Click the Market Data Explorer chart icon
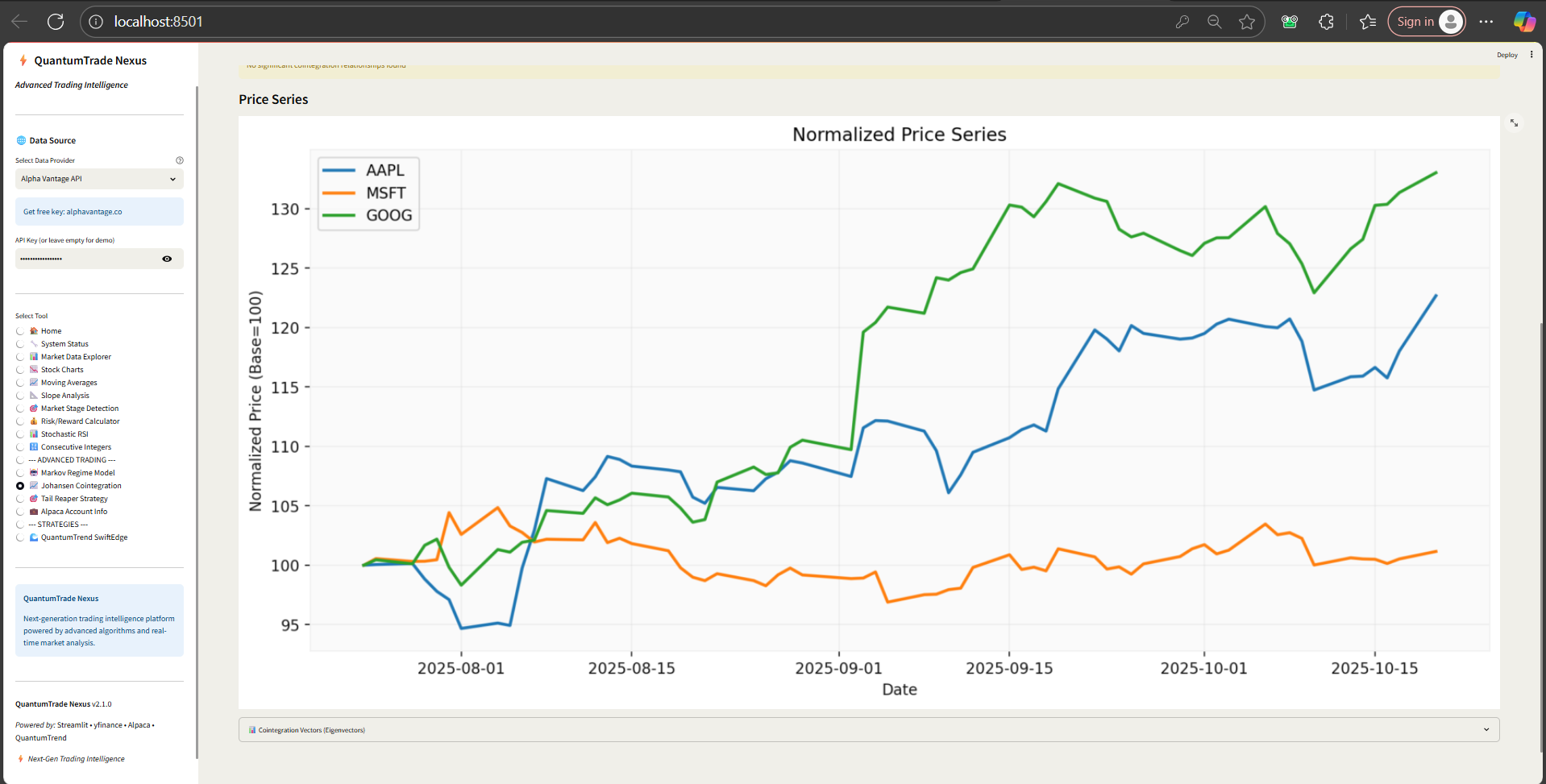The width and height of the screenshot is (1546, 784). point(34,357)
